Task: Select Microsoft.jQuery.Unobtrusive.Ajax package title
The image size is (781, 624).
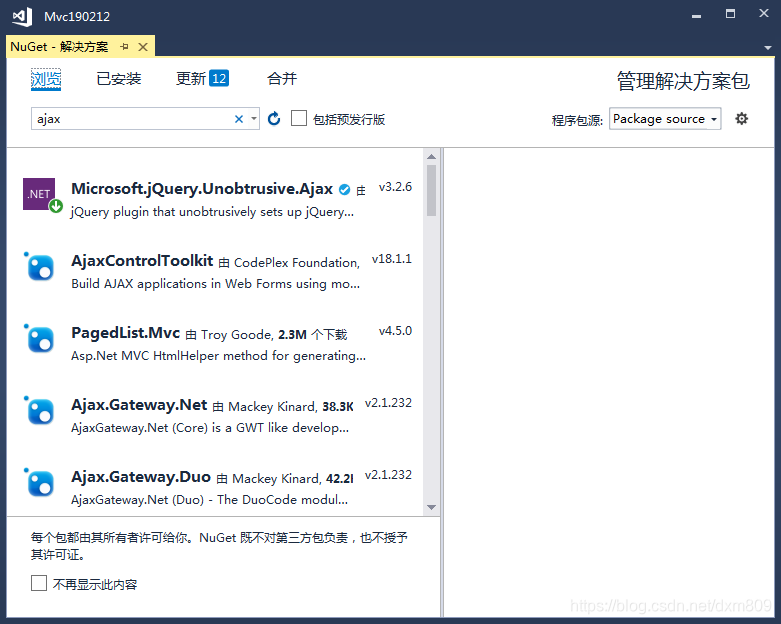Action: coord(202,189)
